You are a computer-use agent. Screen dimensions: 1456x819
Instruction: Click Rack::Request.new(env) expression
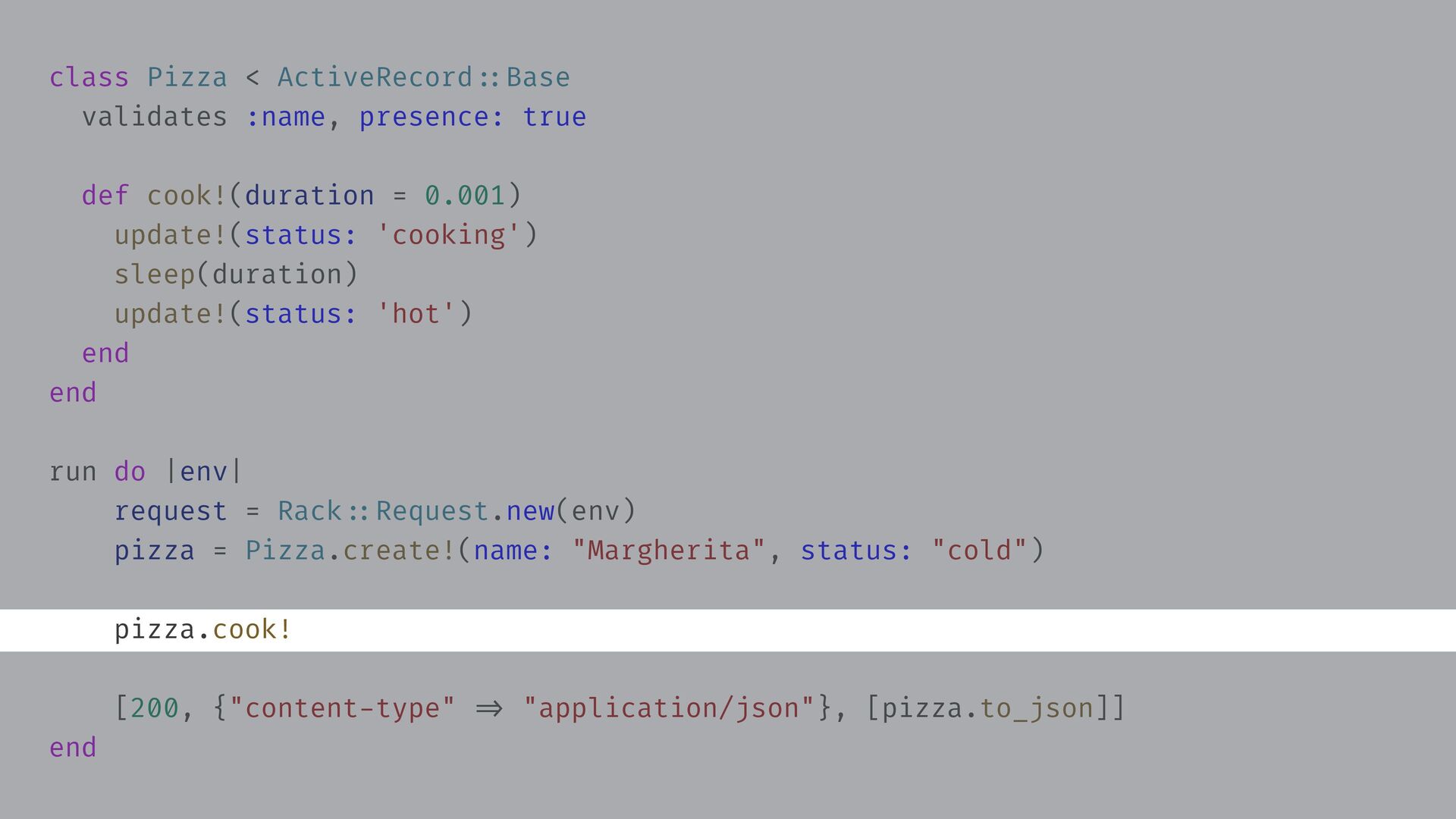[456, 511]
